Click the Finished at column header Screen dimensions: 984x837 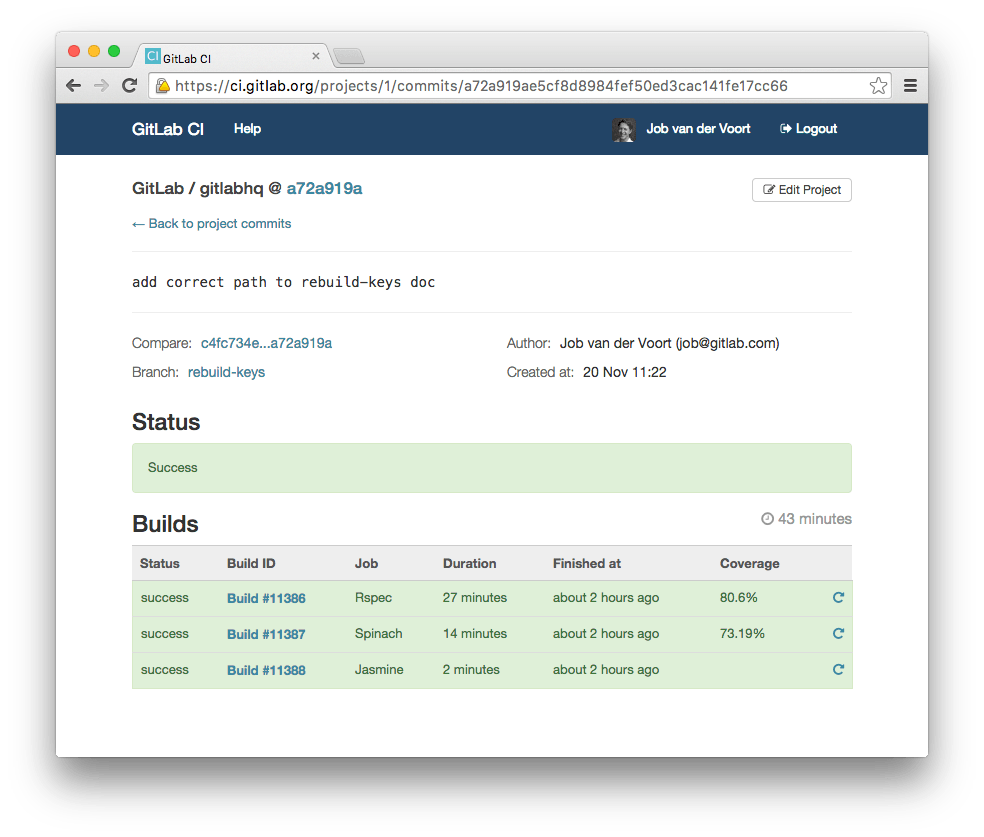pos(587,563)
